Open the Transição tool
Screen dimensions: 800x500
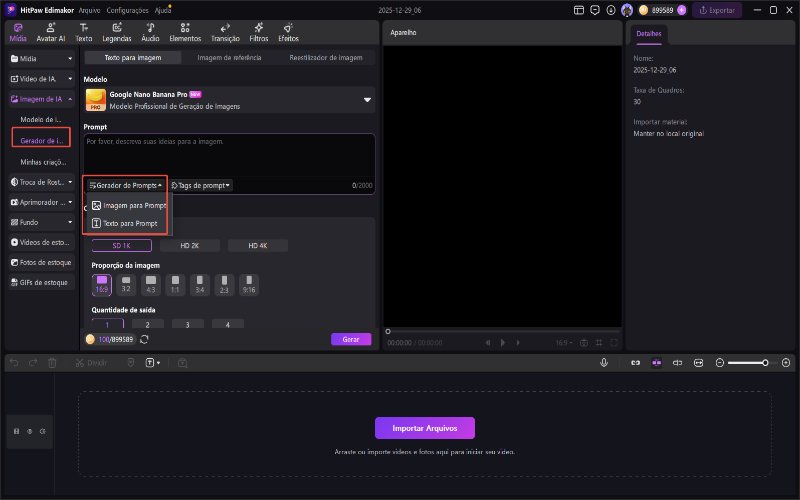[x=225, y=33]
